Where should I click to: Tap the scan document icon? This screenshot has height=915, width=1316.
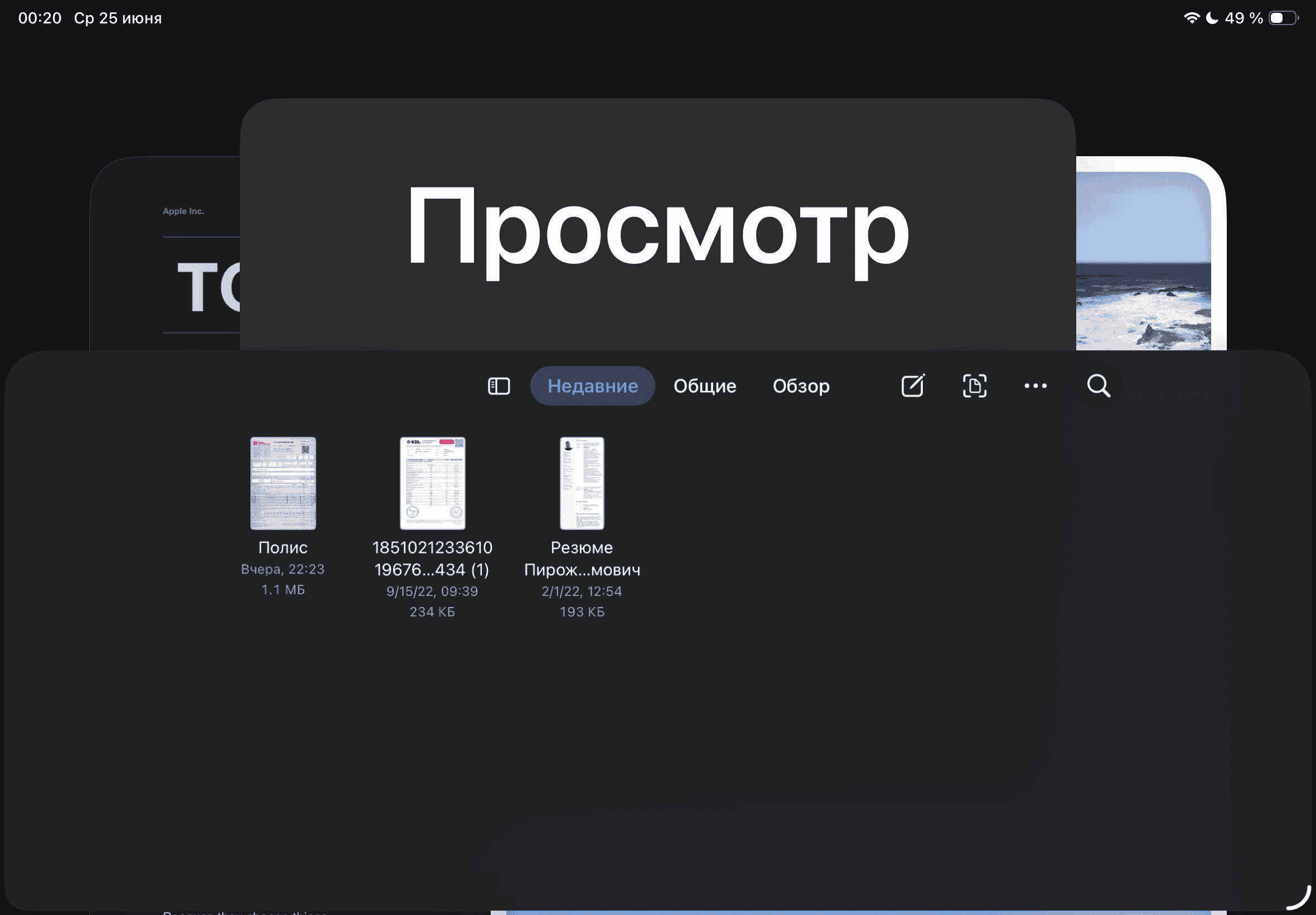coord(975,386)
